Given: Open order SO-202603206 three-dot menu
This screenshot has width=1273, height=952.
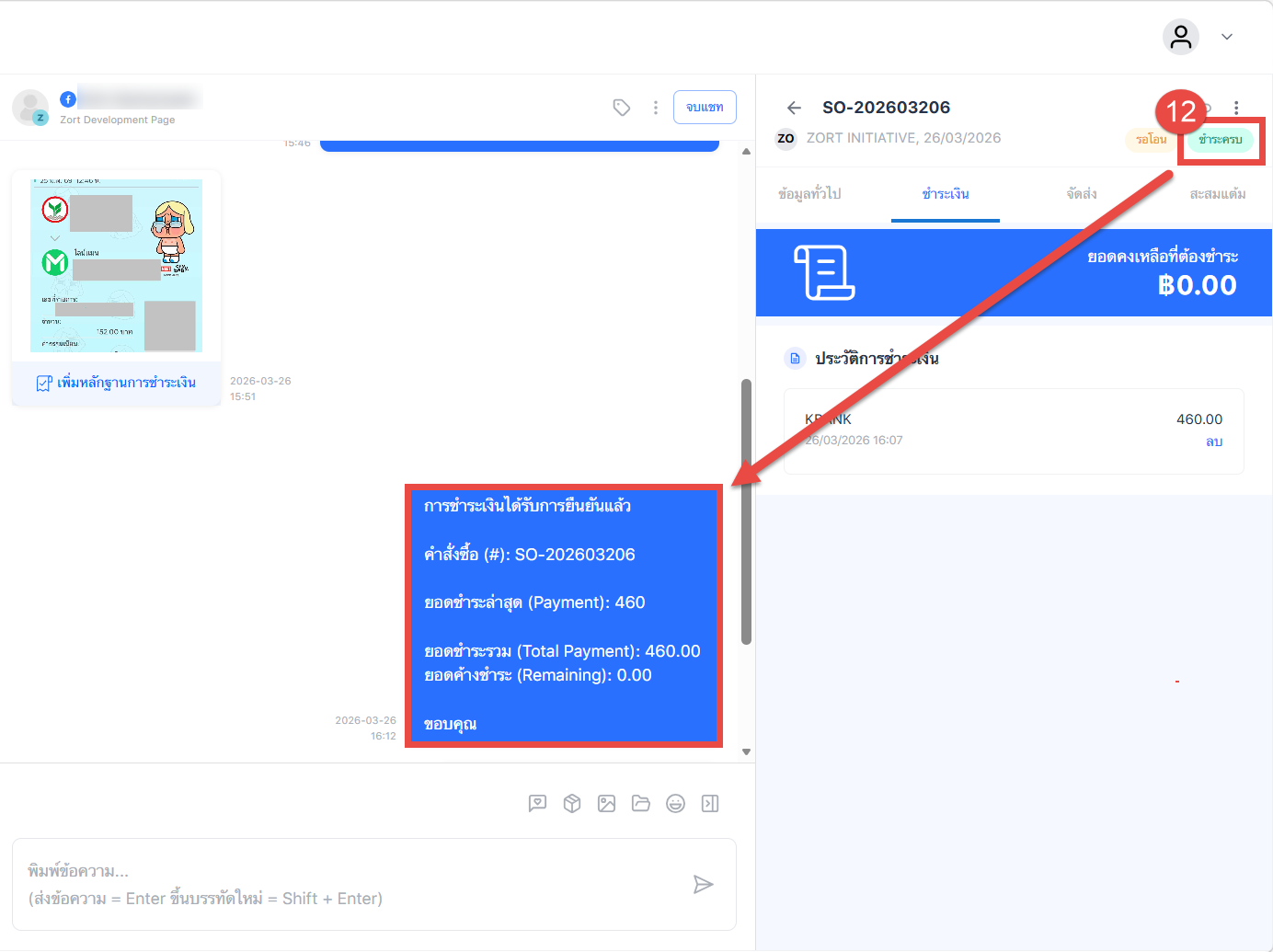Looking at the screenshot, I should pyautogui.click(x=1236, y=108).
